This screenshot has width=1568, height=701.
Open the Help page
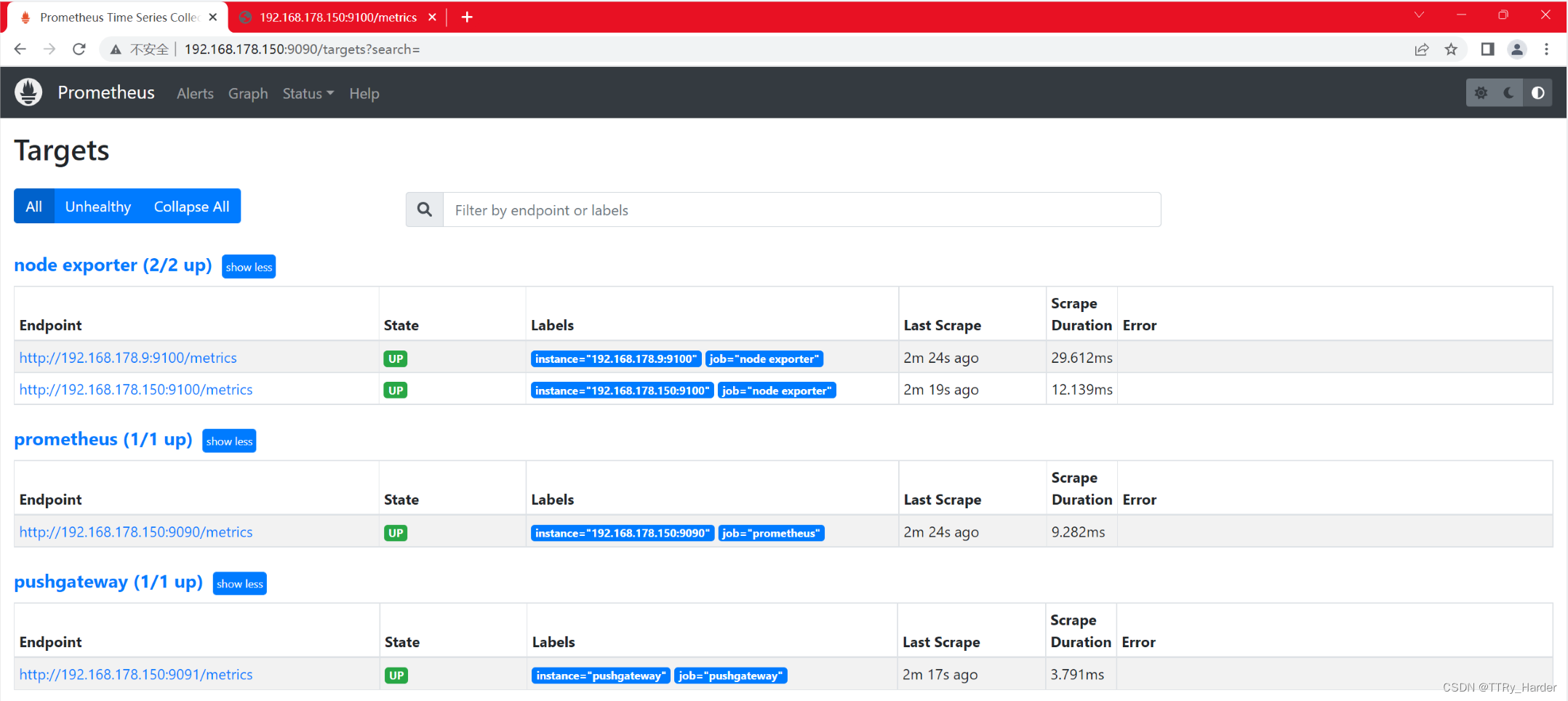(x=364, y=93)
